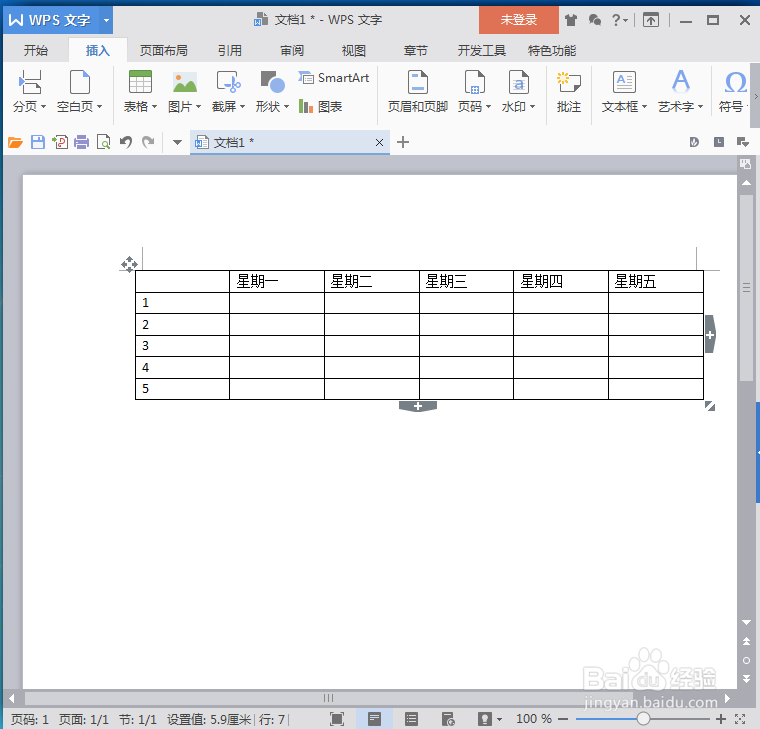This screenshot has width=760, height=729.
Task: Zoom out with the minus button
Action: [x=563, y=719]
